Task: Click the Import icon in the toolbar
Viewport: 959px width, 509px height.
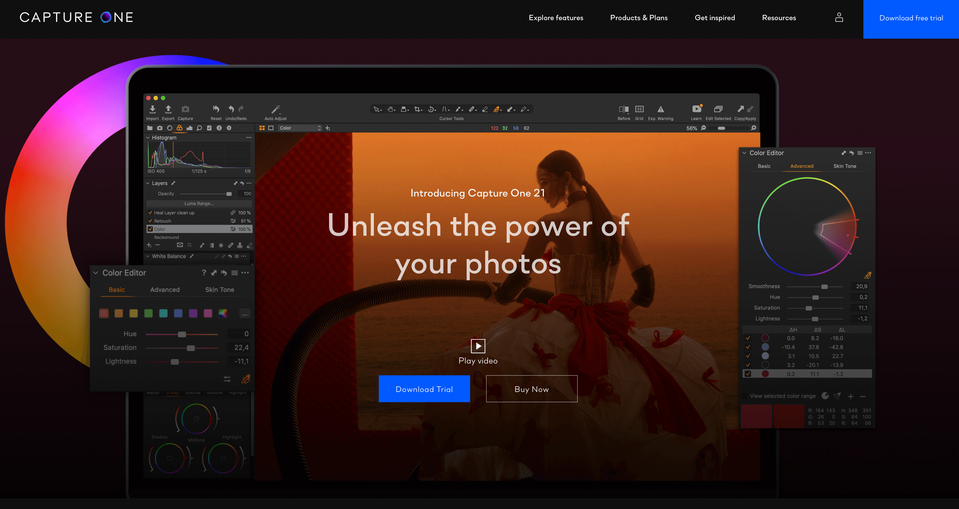Action: coord(152,110)
